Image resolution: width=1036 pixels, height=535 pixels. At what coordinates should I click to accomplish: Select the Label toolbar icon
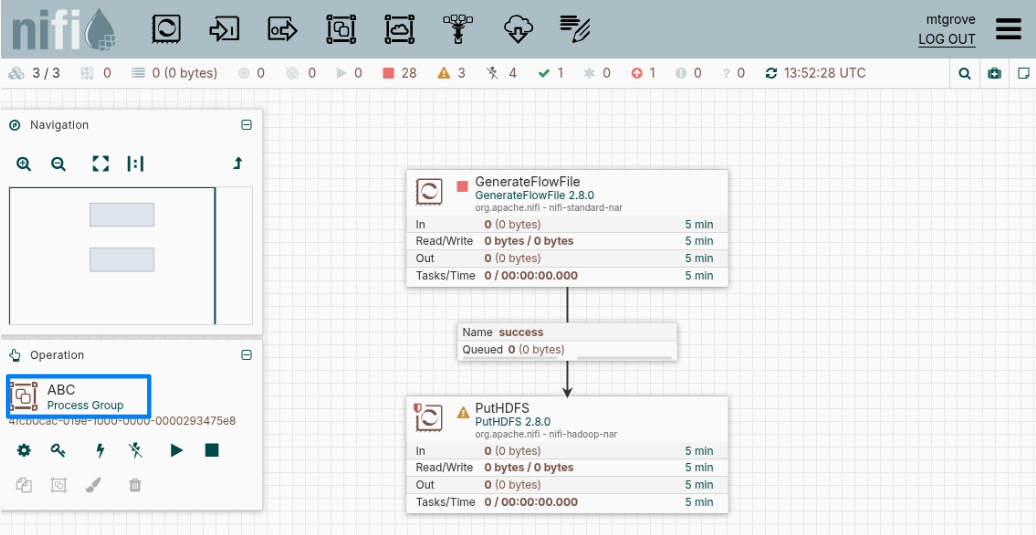575,29
